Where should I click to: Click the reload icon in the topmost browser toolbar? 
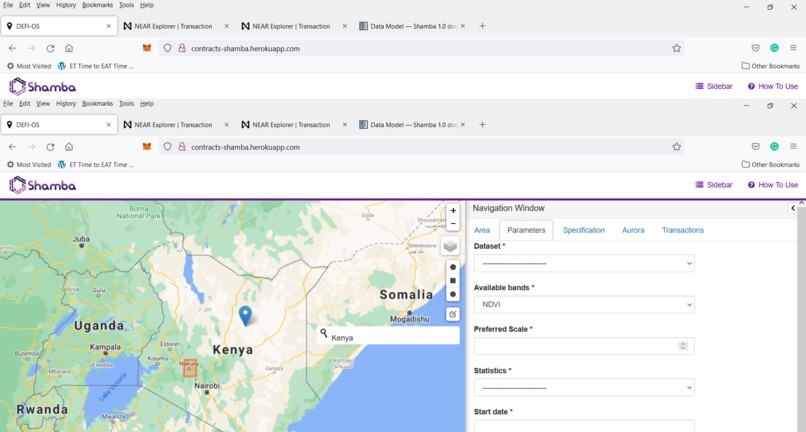pyautogui.click(x=50, y=48)
